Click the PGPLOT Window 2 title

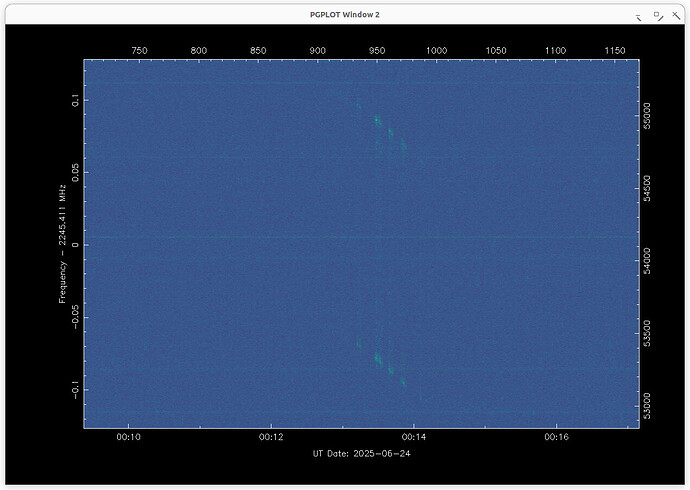pos(345,15)
